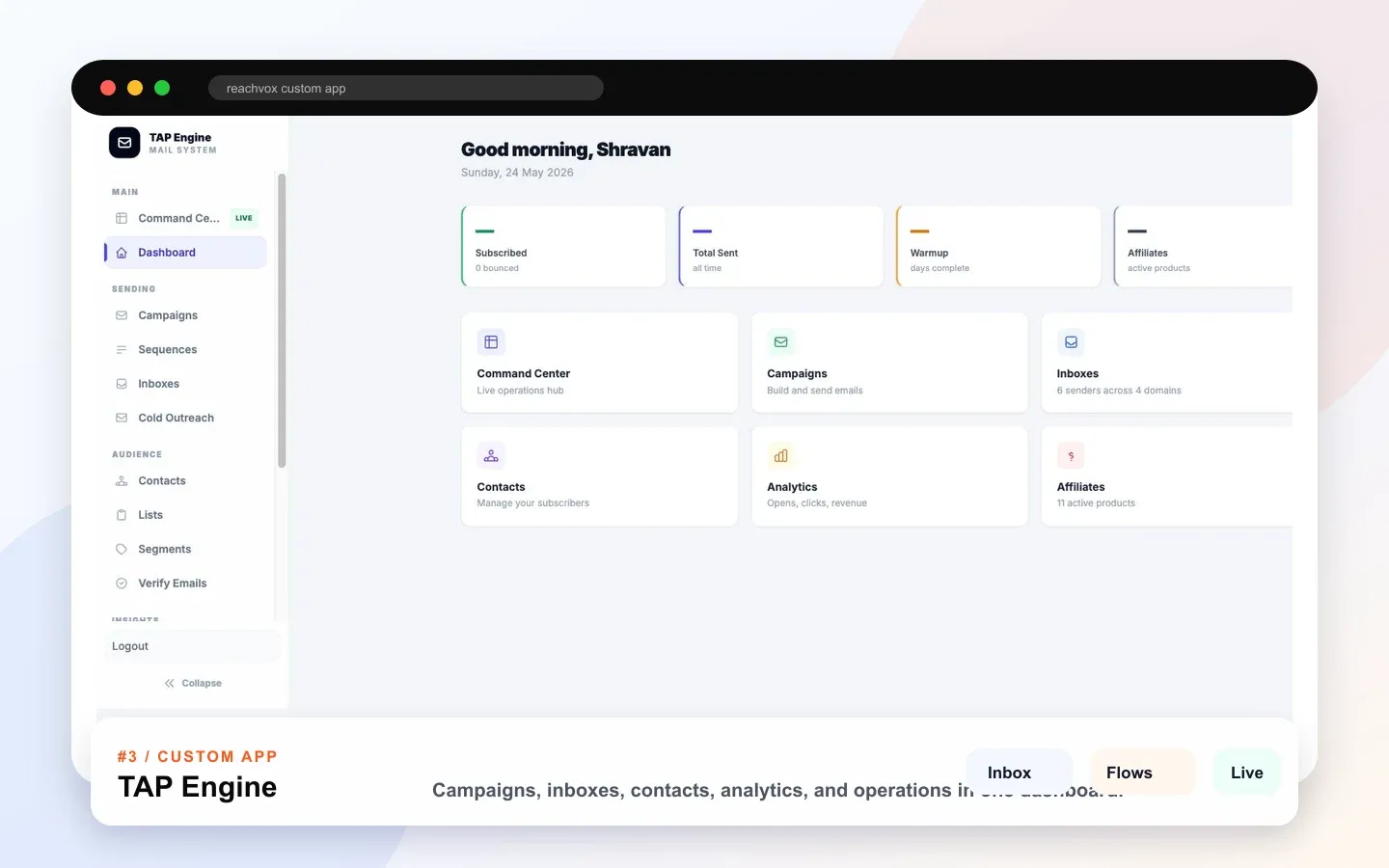The image size is (1389, 868).
Task: Click the yellow minimize window dot
Action: pos(135,88)
